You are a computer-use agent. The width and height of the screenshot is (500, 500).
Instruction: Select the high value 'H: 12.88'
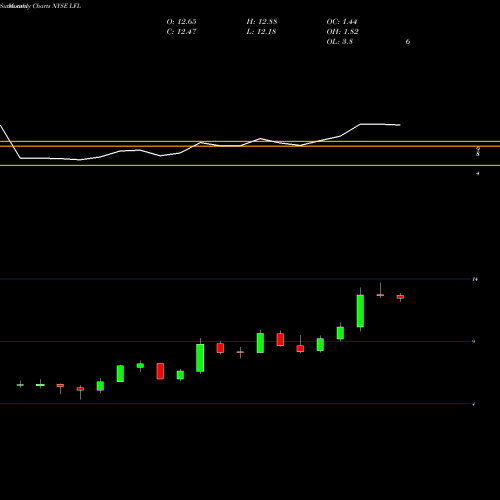262,22
